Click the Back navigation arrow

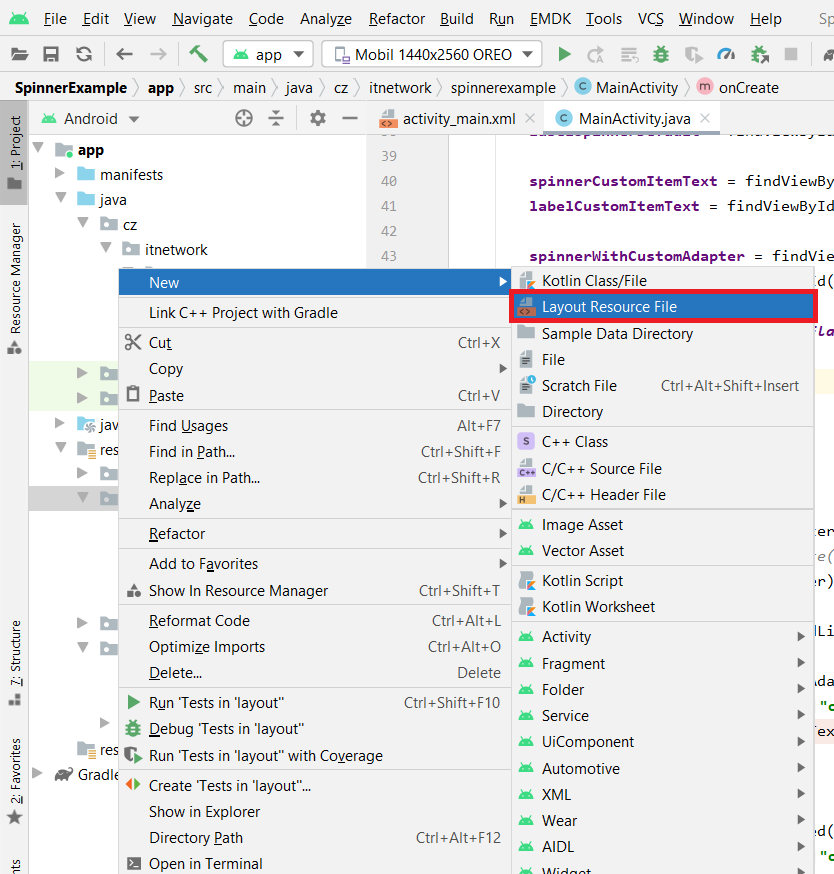(124, 54)
